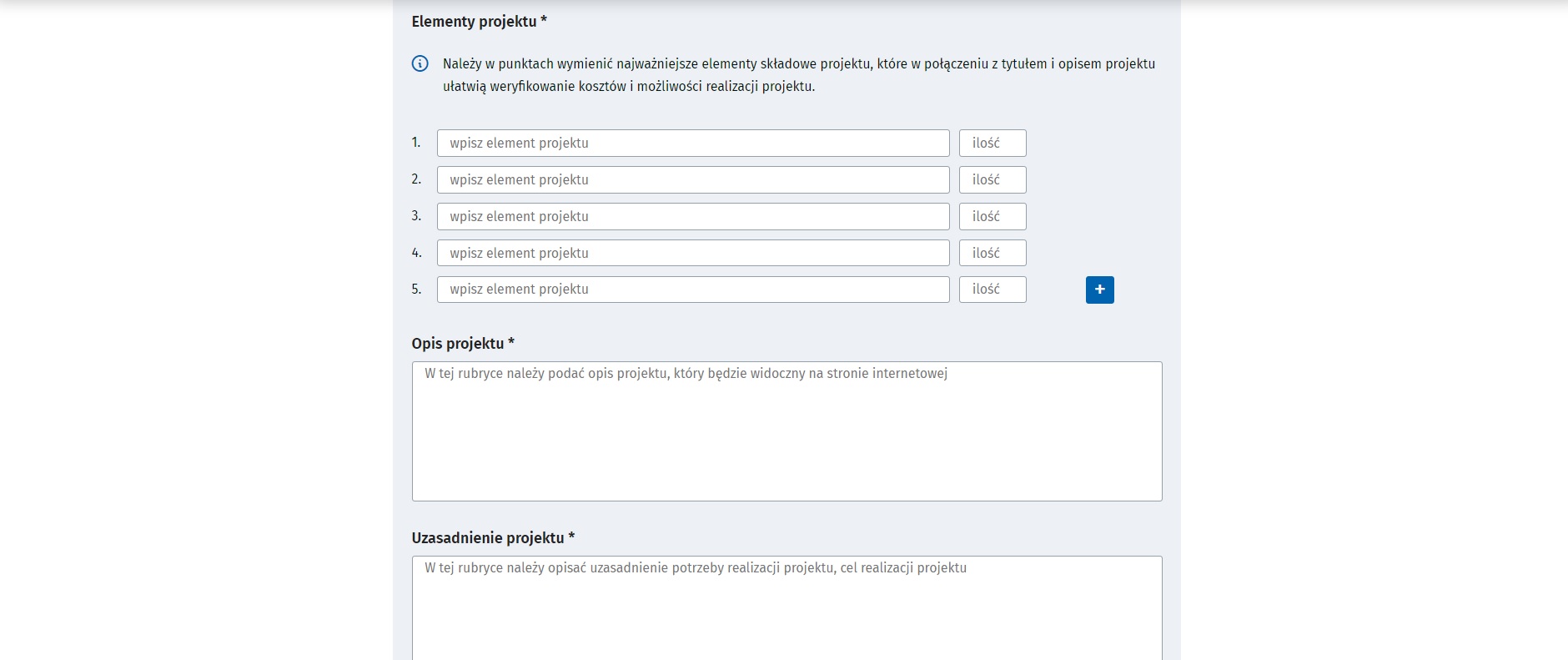Screen dimensions: 1568x660
Task: Select the ilość field in row 5
Action: tap(993, 290)
